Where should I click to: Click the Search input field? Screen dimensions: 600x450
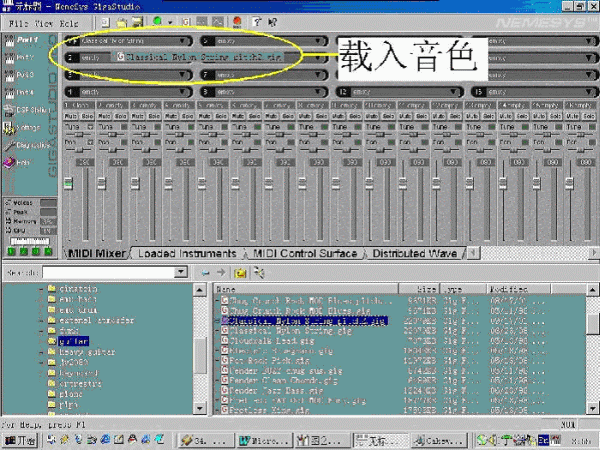click(x=108, y=272)
